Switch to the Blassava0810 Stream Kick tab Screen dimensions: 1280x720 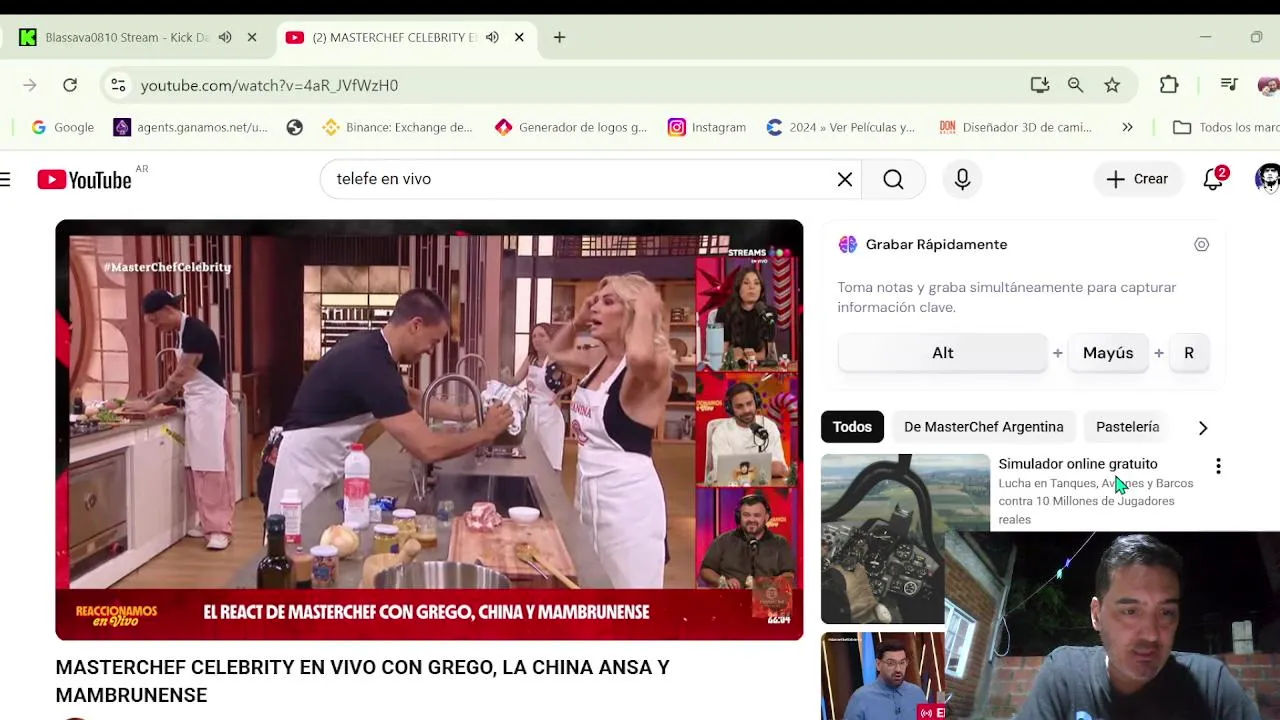tap(125, 37)
